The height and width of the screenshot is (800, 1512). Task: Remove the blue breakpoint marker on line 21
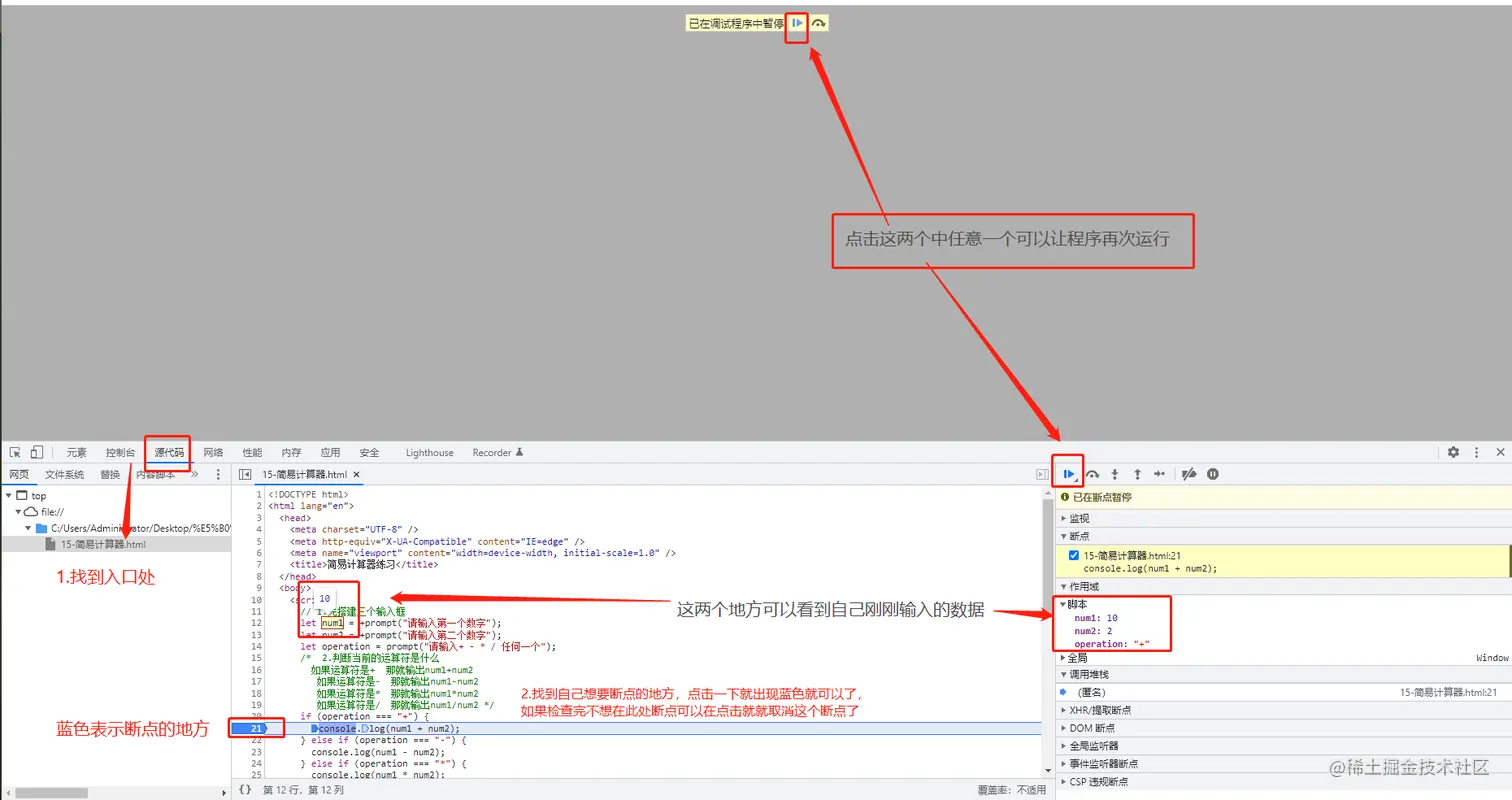click(x=256, y=728)
